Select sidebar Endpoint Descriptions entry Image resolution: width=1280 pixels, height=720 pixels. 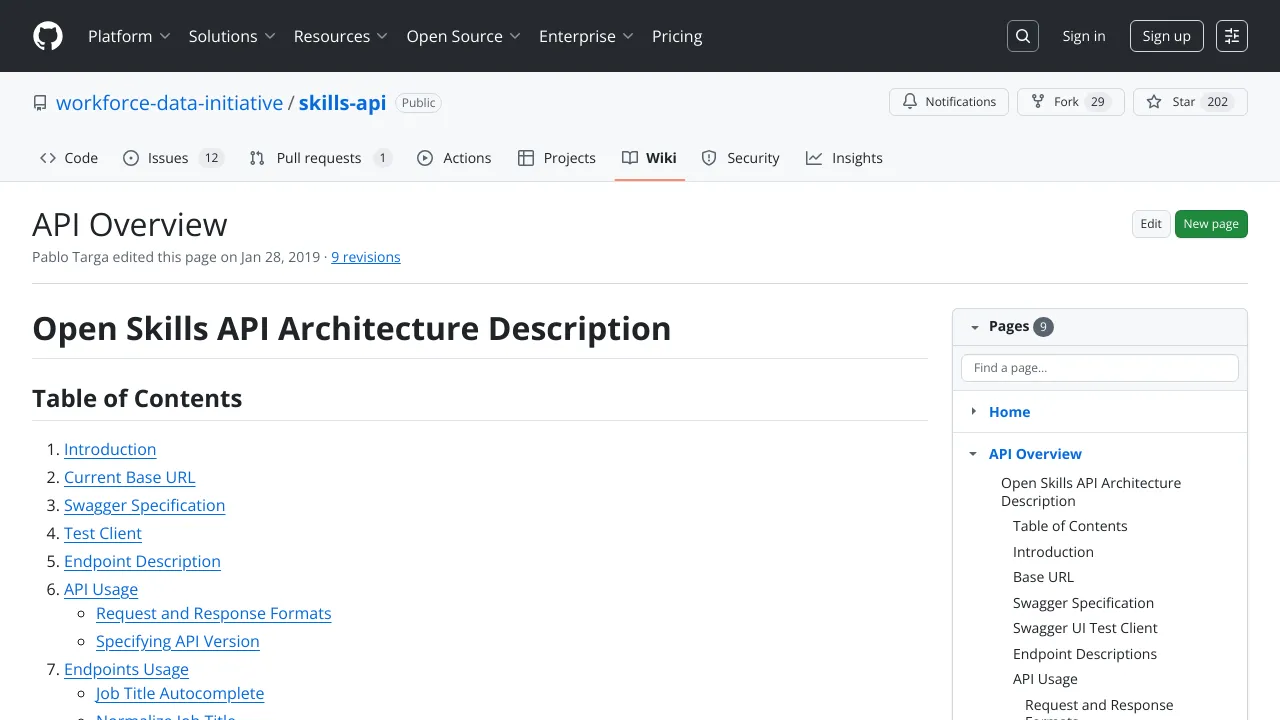(1085, 654)
